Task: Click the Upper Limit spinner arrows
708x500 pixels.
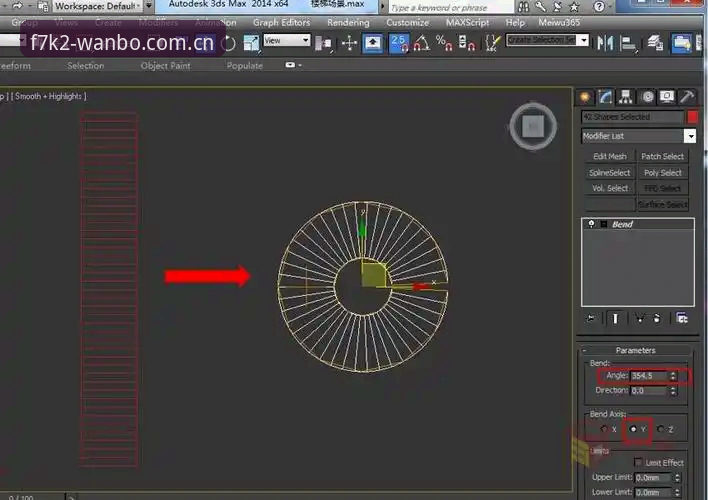Action: click(677, 477)
